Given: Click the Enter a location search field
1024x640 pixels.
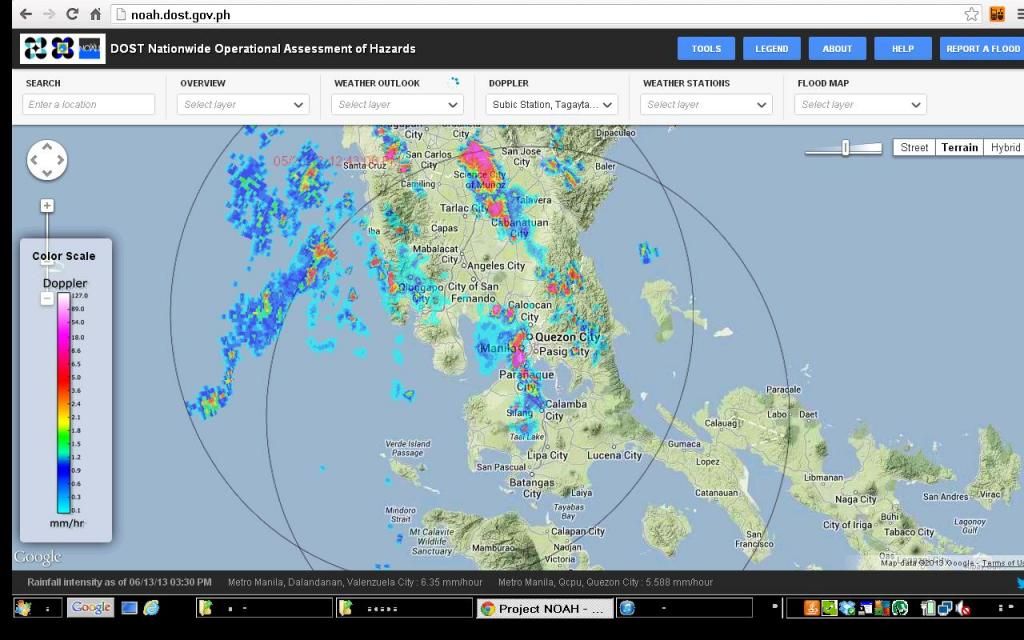Looking at the screenshot, I should pyautogui.click(x=89, y=104).
